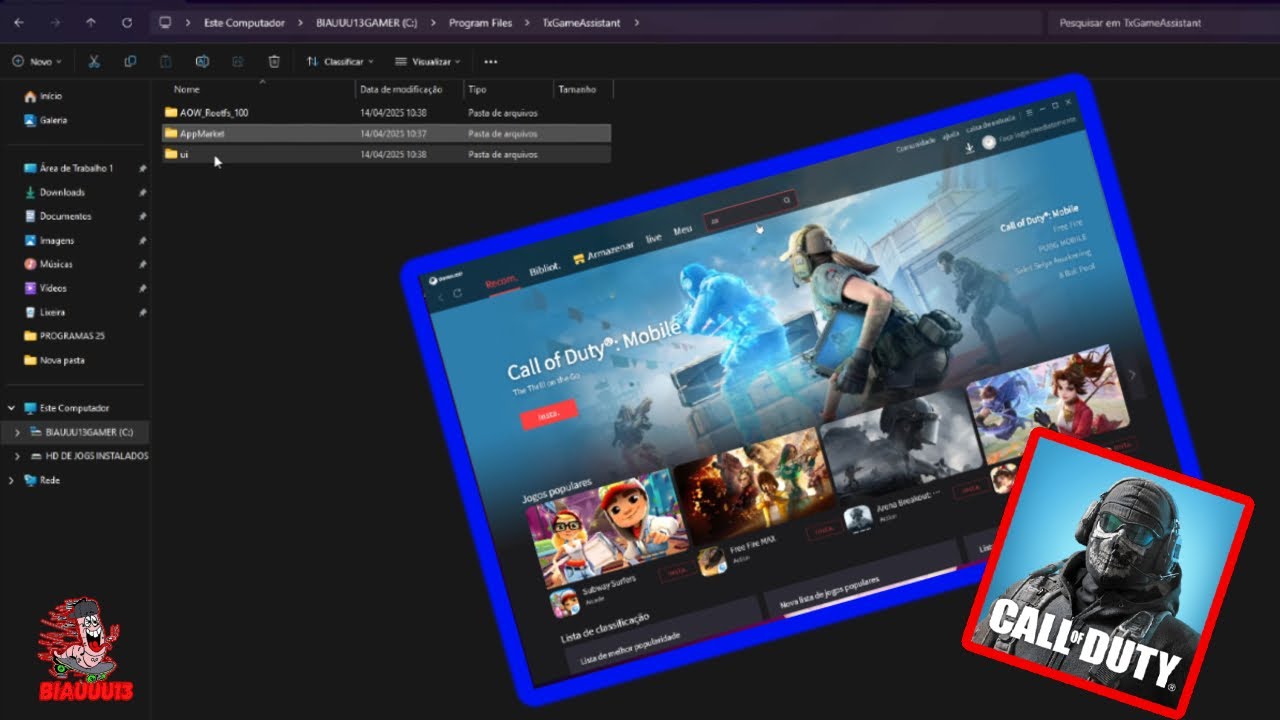
Task: Open the Meu tab in GameLoop
Action: coord(682,230)
